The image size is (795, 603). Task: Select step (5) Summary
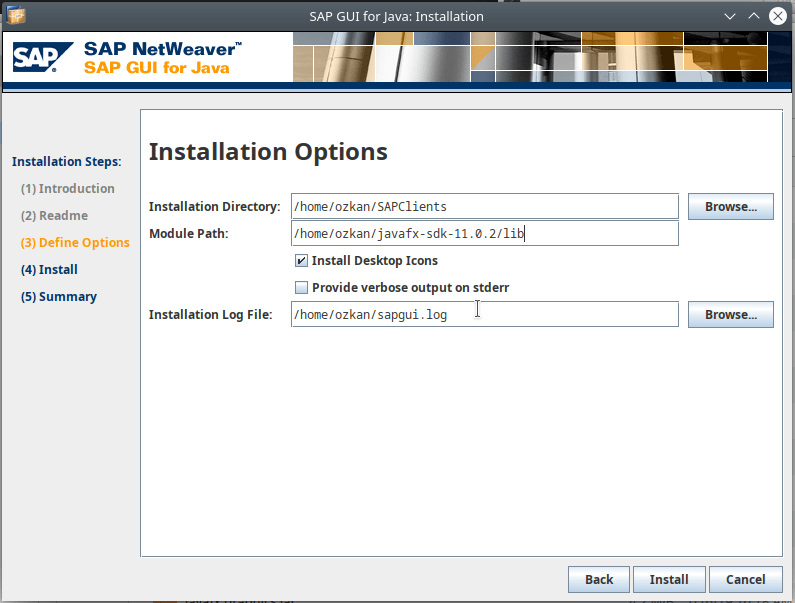click(59, 297)
